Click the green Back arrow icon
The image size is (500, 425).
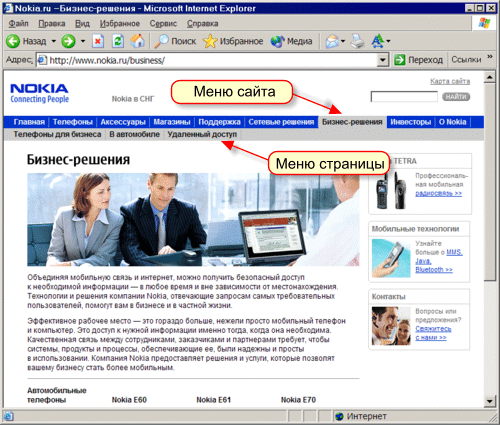(x=13, y=41)
